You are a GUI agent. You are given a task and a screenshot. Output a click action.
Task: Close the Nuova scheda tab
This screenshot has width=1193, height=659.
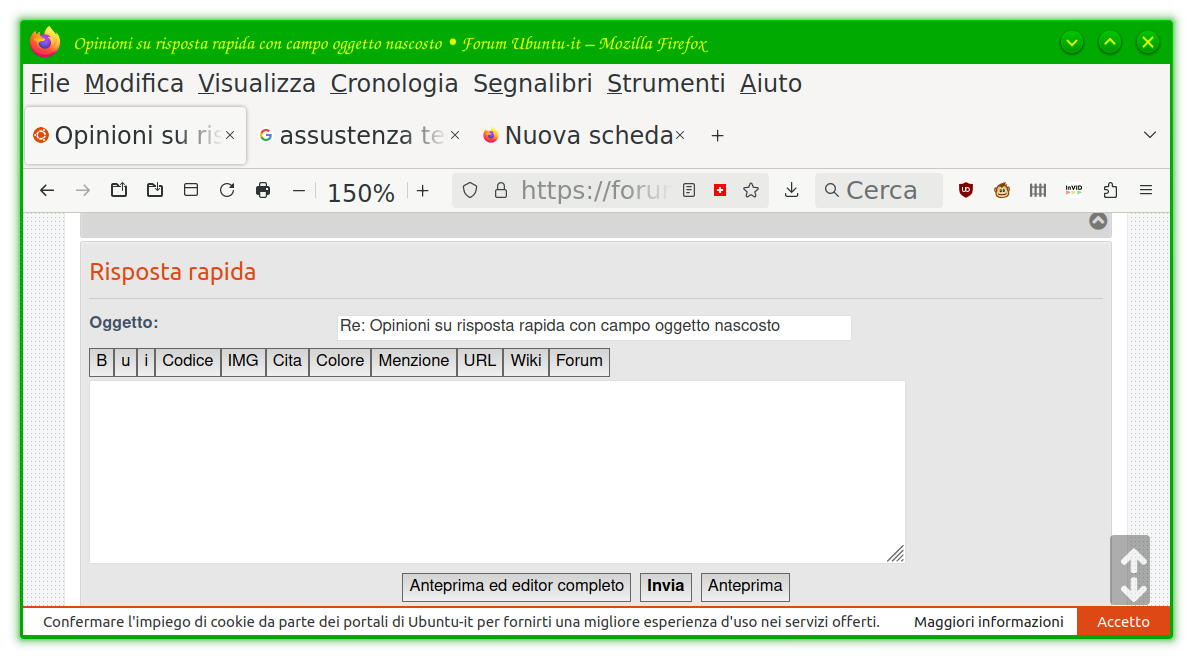pos(680,135)
